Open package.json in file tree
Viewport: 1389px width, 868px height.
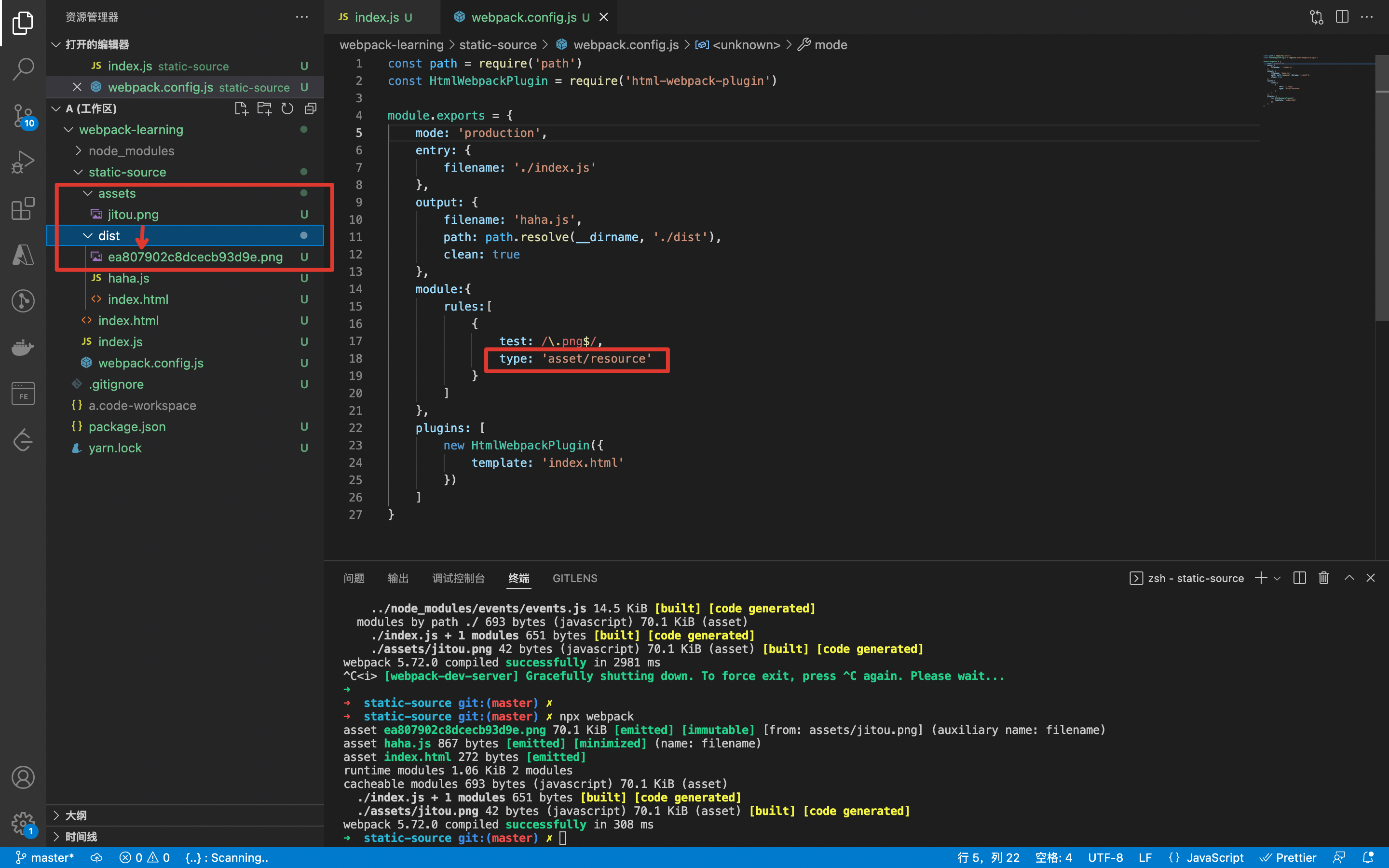(127, 427)
